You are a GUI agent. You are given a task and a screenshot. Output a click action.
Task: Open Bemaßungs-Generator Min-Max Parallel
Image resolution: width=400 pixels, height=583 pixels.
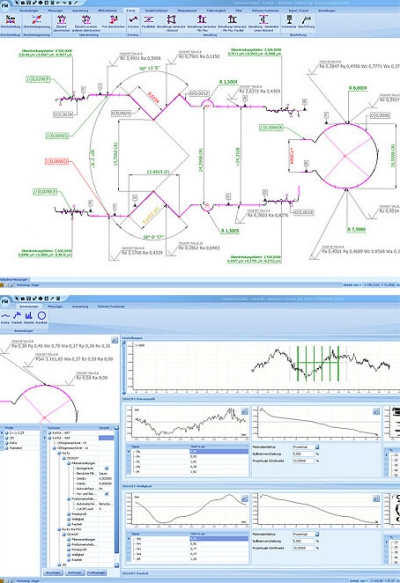point(232,22)
